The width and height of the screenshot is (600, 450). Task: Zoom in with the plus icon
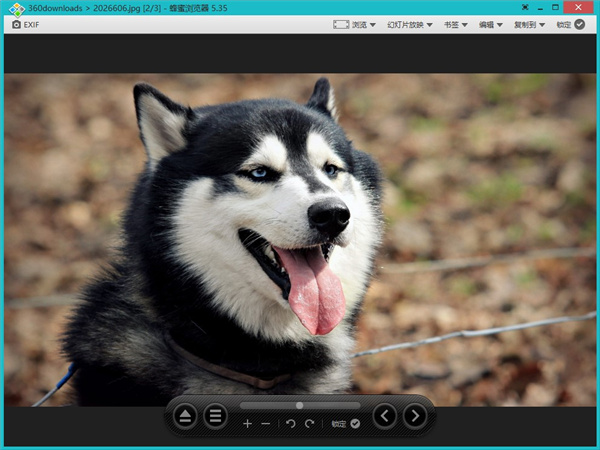click(247, 424)
